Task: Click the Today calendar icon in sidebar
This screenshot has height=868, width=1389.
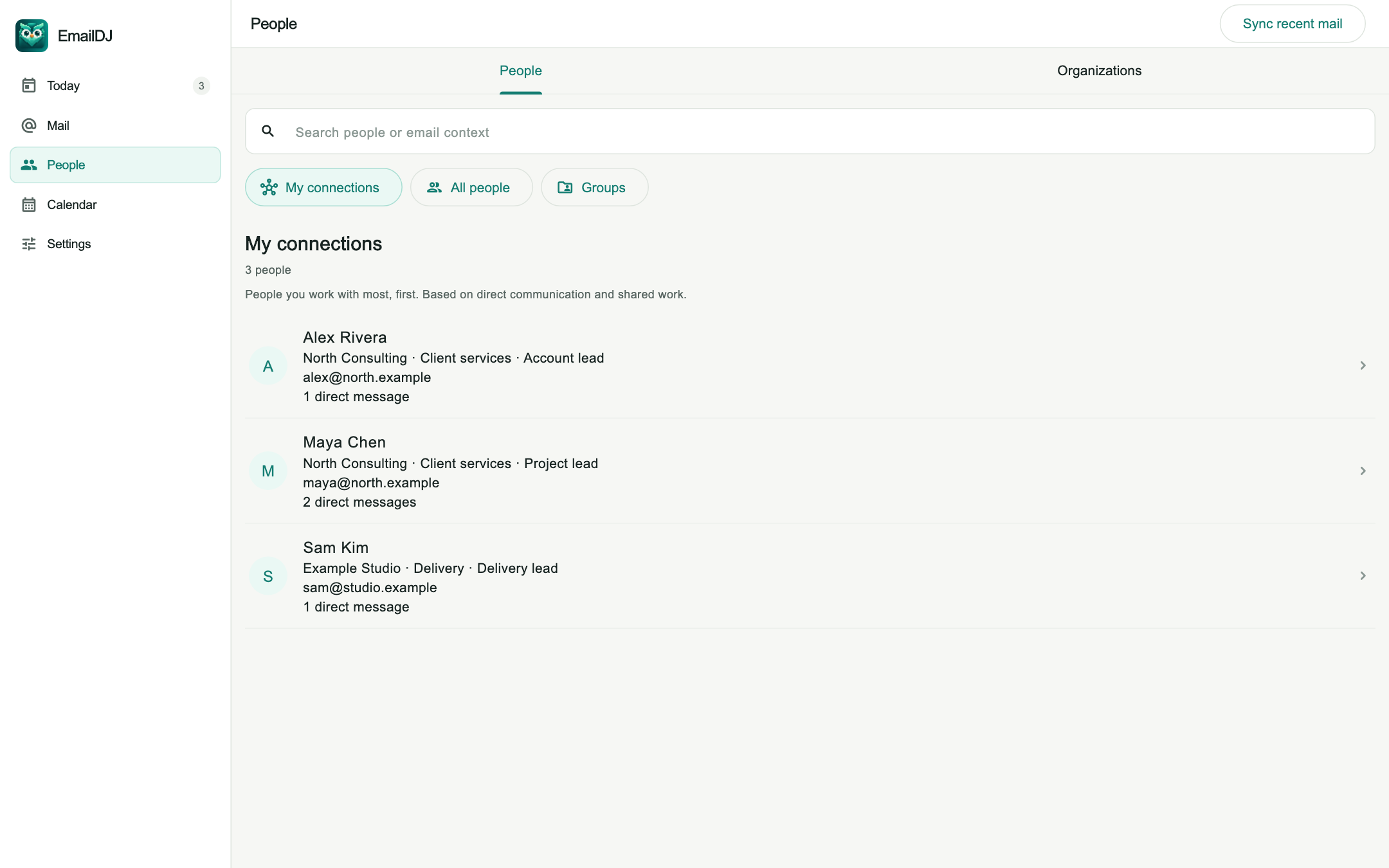Action: [x=29, y=86]
